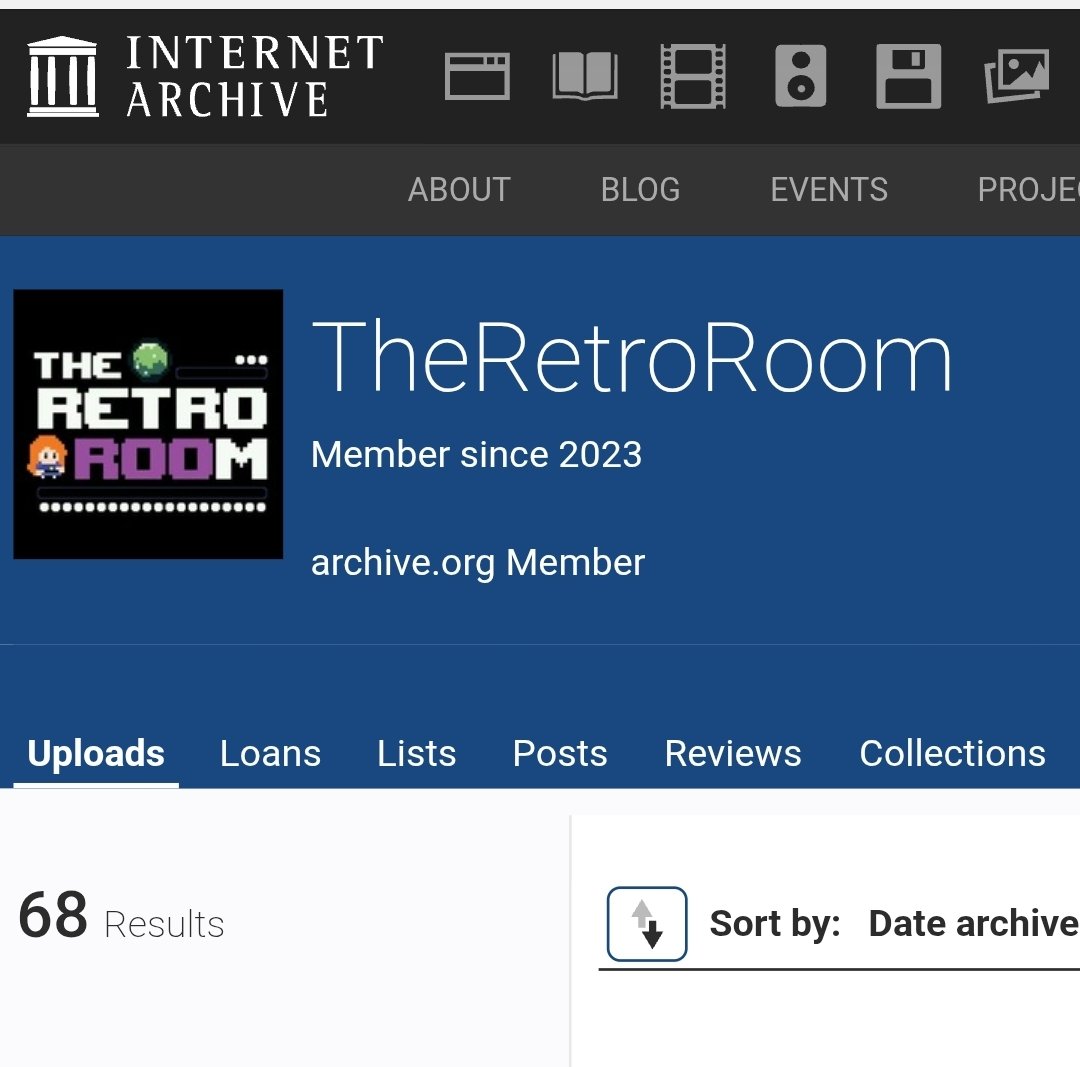Switch to the Loans tab

pos(271,754)
